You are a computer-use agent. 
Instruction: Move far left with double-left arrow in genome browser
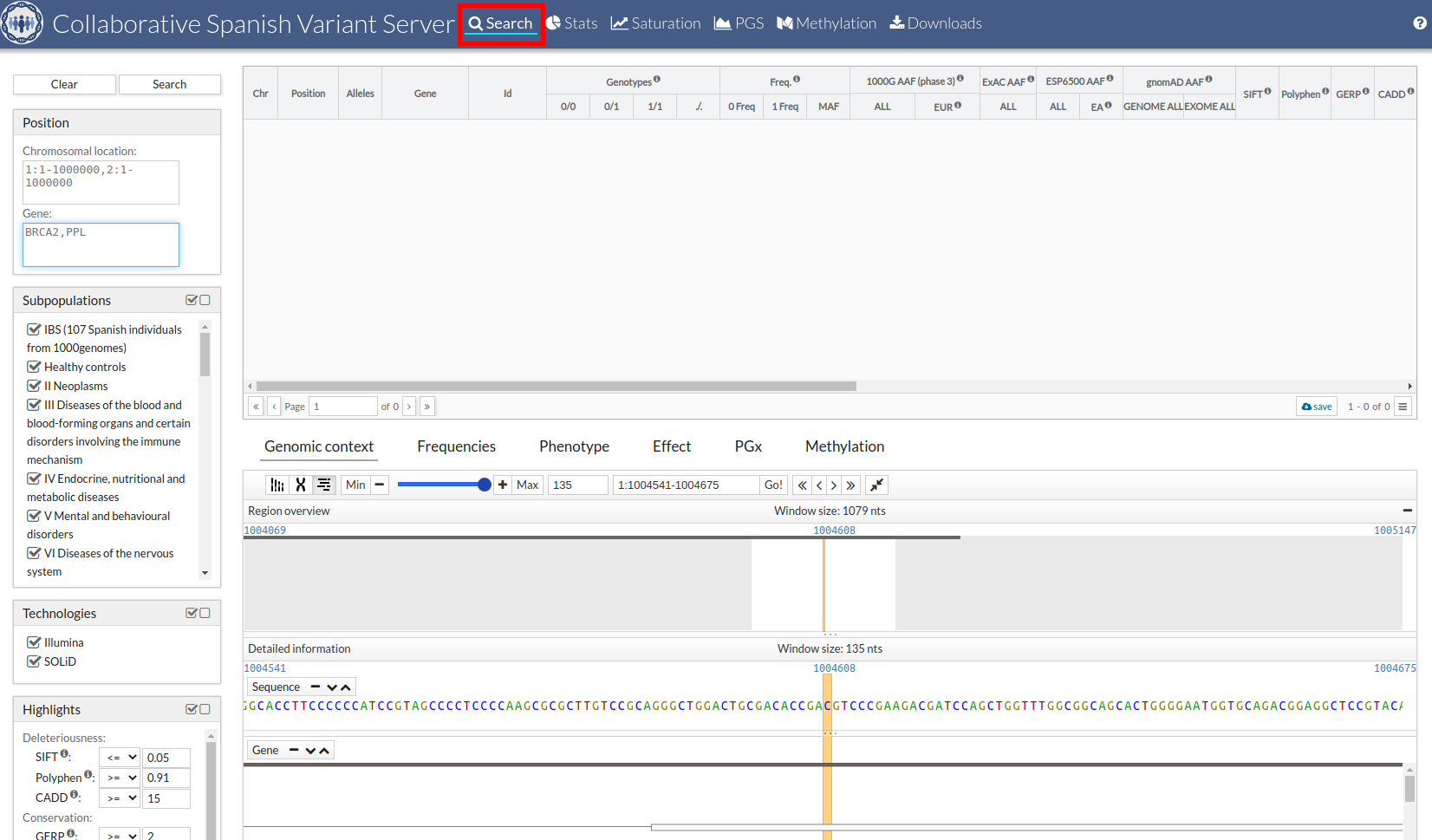(x=803, y=485)
